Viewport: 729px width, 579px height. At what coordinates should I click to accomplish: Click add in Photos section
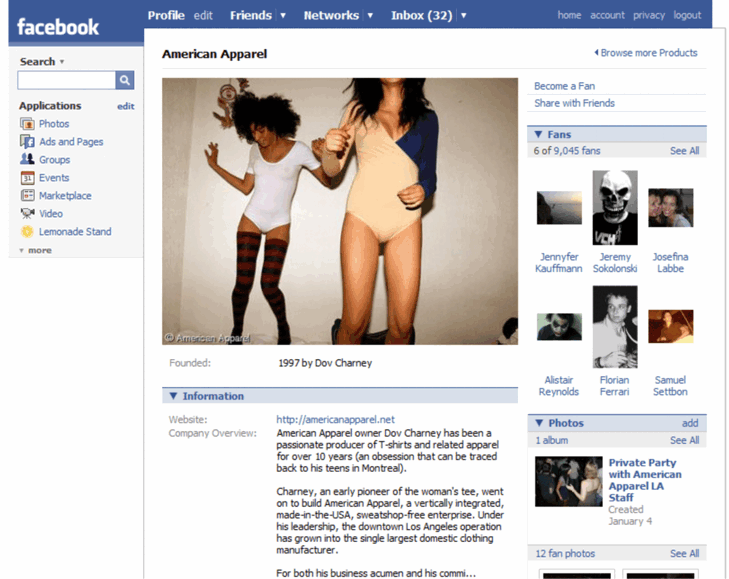[x=690, y=423]
